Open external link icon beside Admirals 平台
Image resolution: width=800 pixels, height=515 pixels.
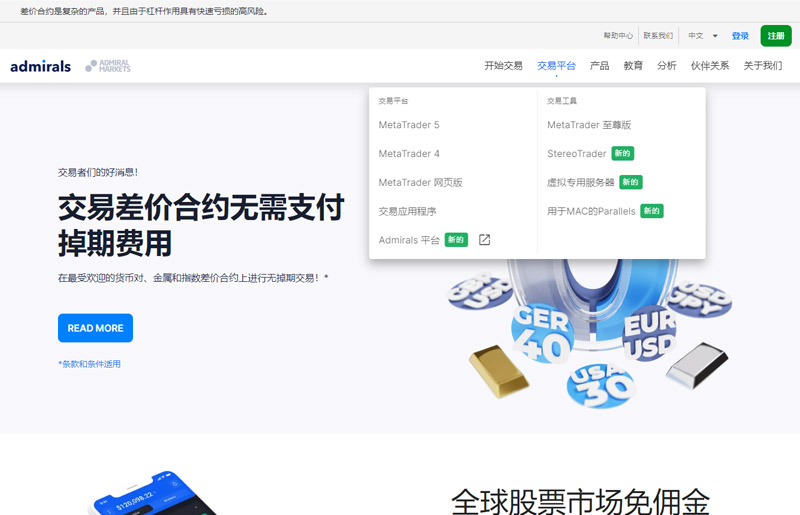[484, 240]
